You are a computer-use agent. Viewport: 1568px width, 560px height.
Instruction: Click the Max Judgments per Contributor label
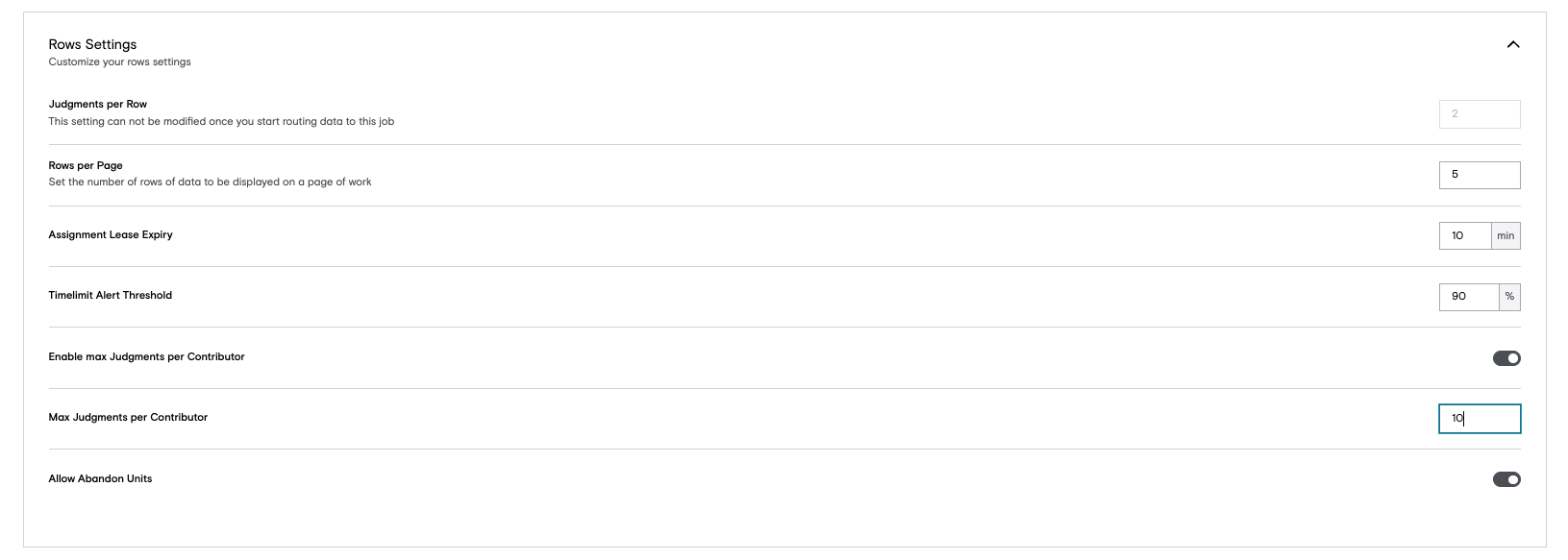128,417
